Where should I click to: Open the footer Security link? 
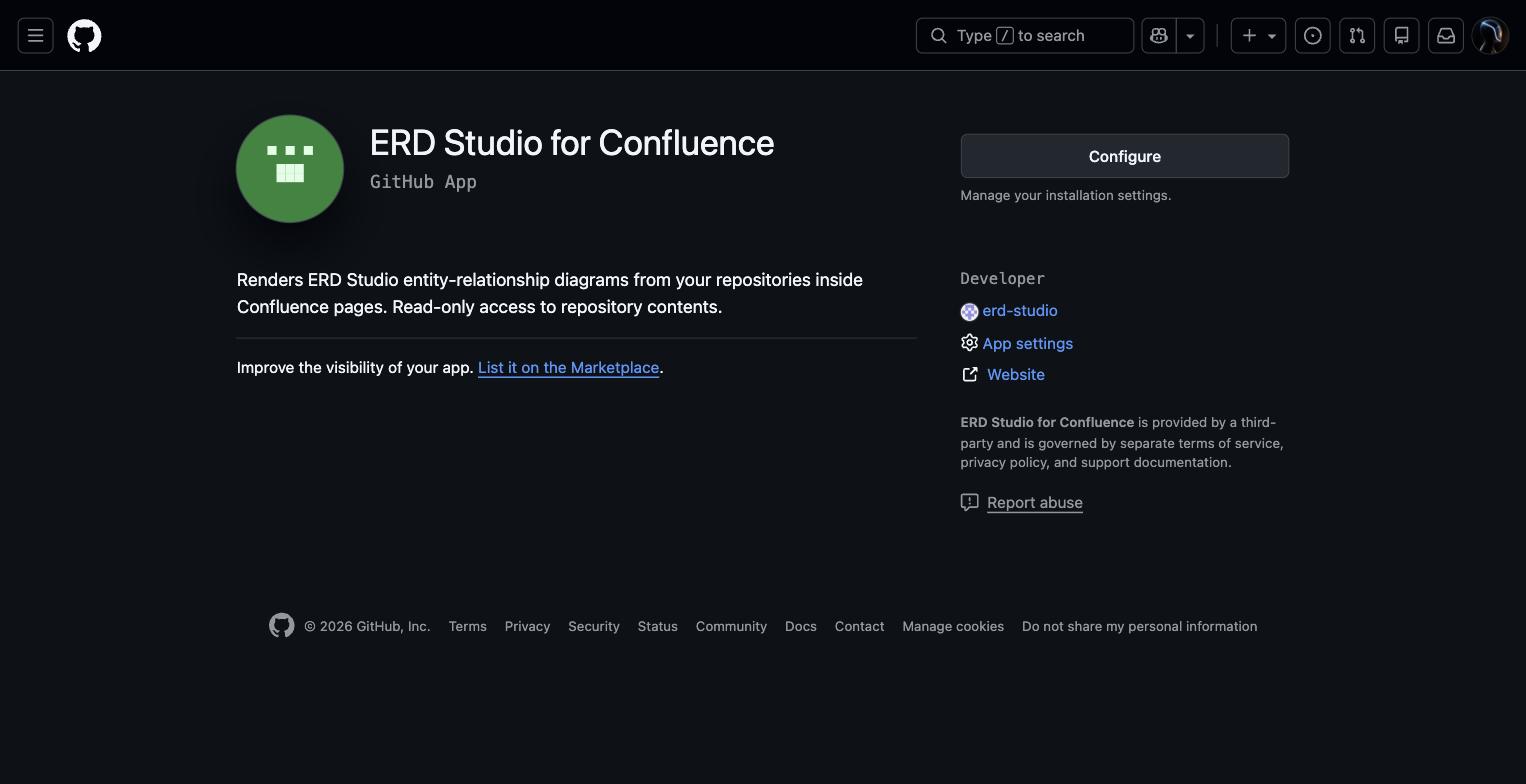[594, 626]
